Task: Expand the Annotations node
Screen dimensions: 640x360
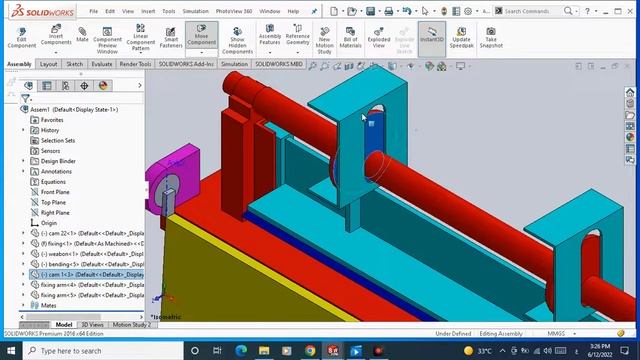Action: [x=23, y=171]
